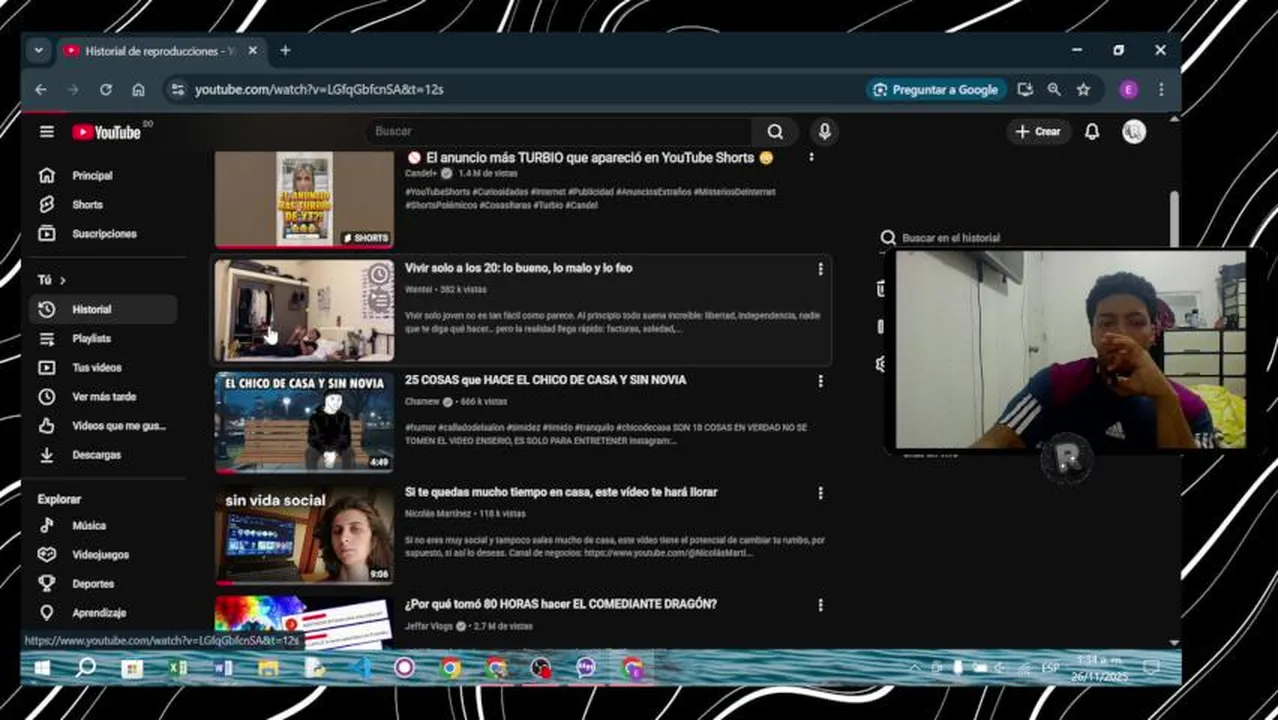The width and height of the screenshot is (1278, 720).
Task: Open a new browser tab
Action: point(285,50)
